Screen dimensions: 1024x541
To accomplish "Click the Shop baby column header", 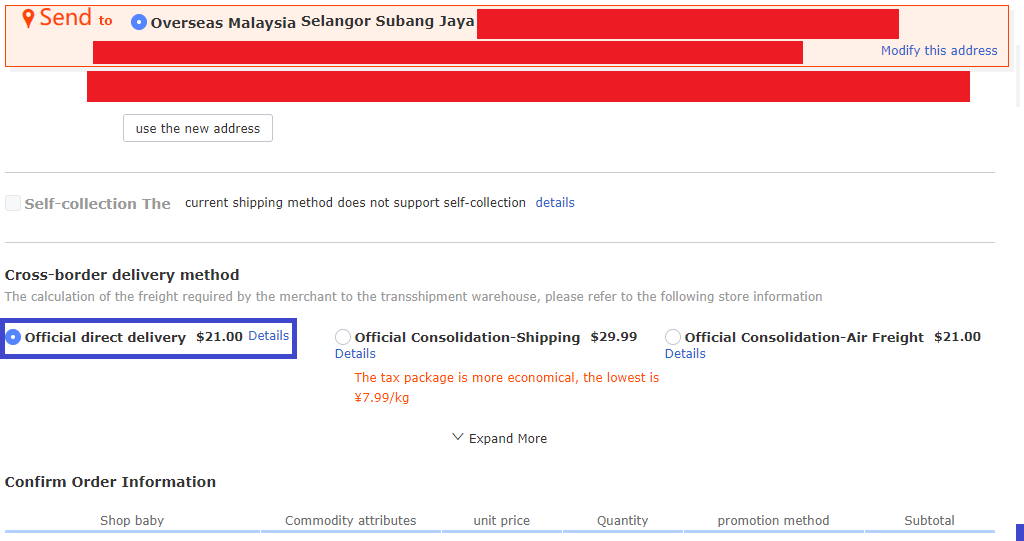I will 132,521.
